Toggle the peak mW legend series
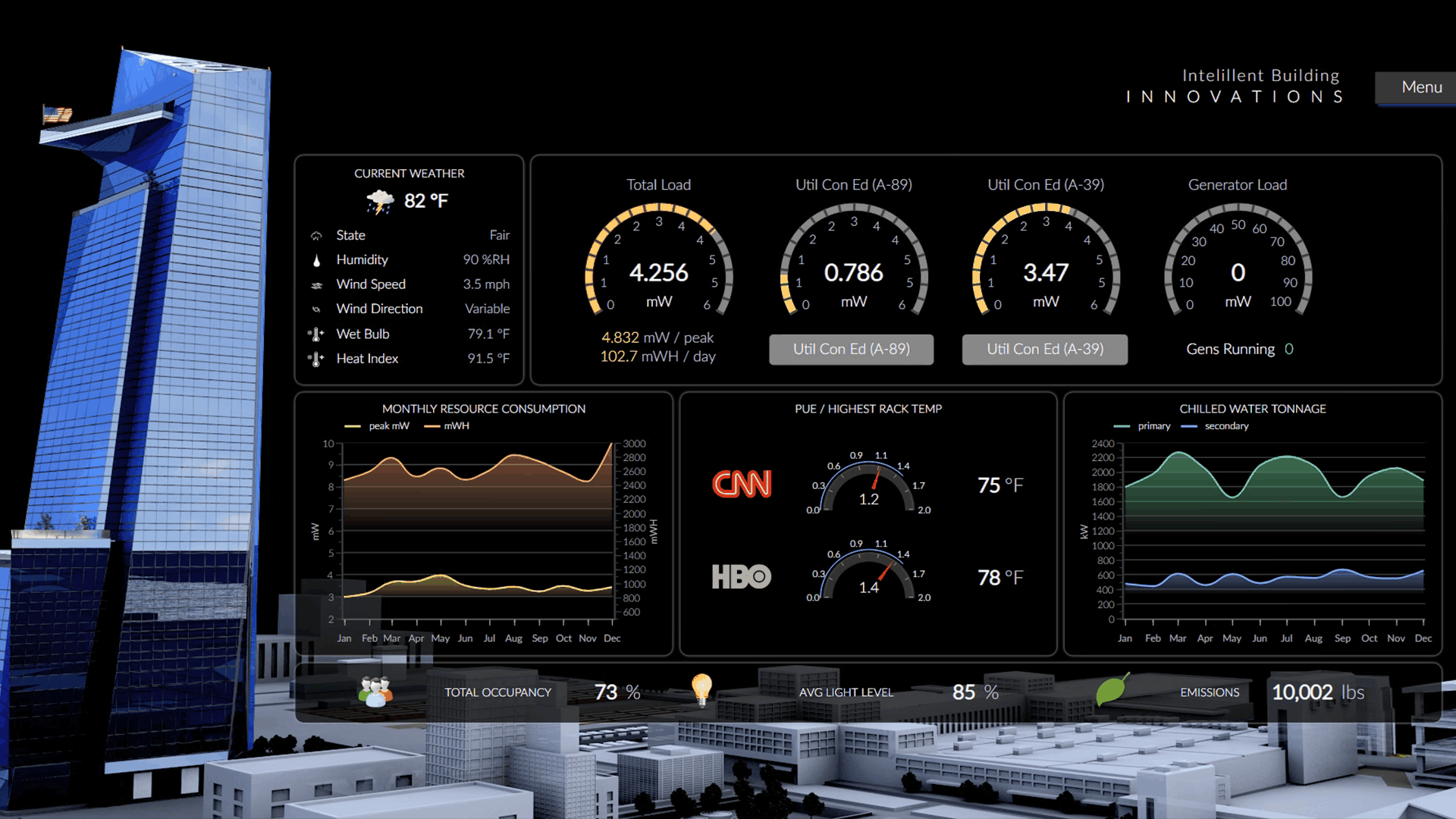Viewport: 1456px width, 819px height. coord(378,426)
